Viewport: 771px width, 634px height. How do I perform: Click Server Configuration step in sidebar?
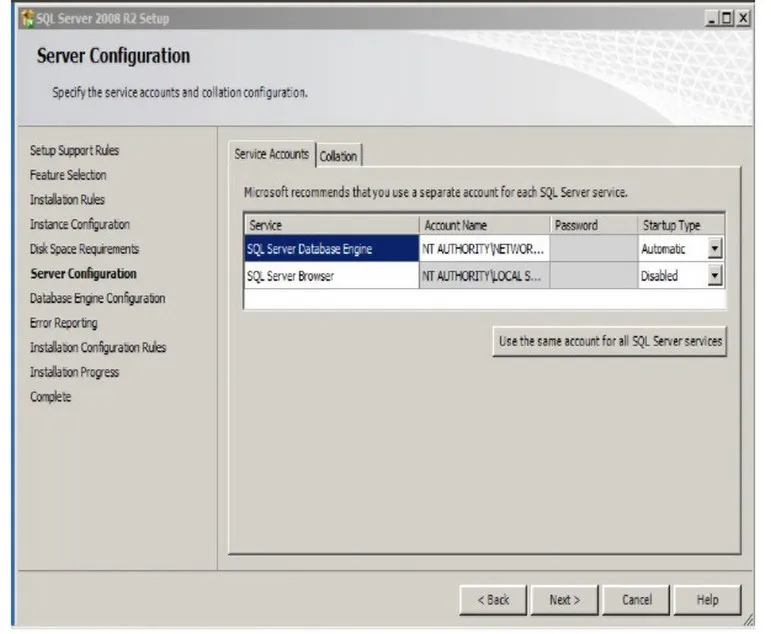(84, 273)
